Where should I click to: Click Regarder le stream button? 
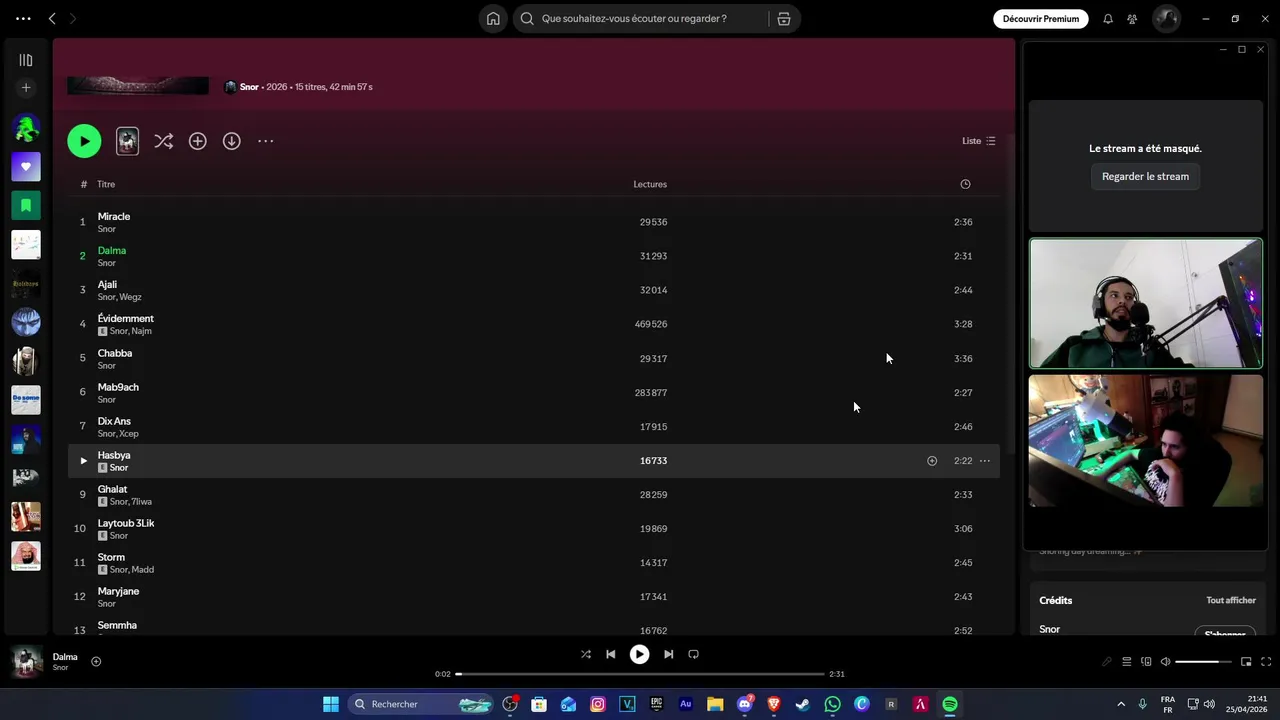coord(1145,176)
